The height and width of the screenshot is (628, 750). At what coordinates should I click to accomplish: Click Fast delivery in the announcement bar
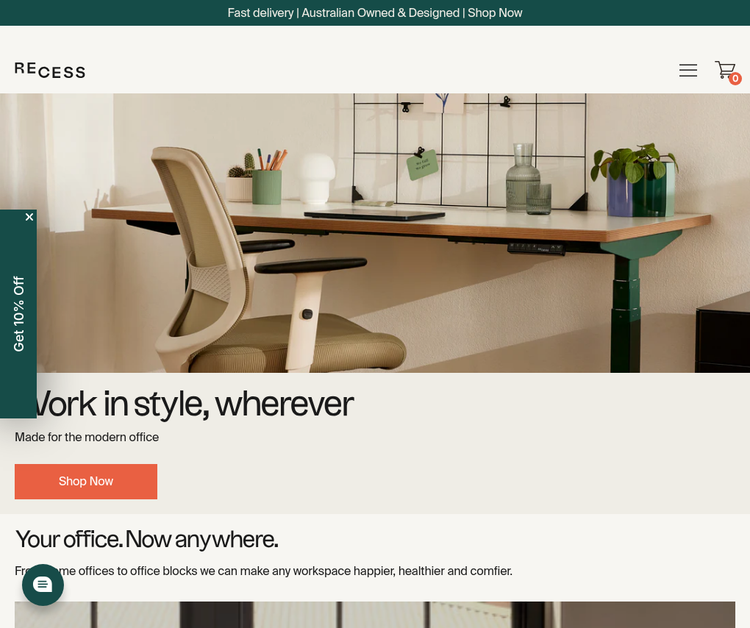(x=260, y=13)
